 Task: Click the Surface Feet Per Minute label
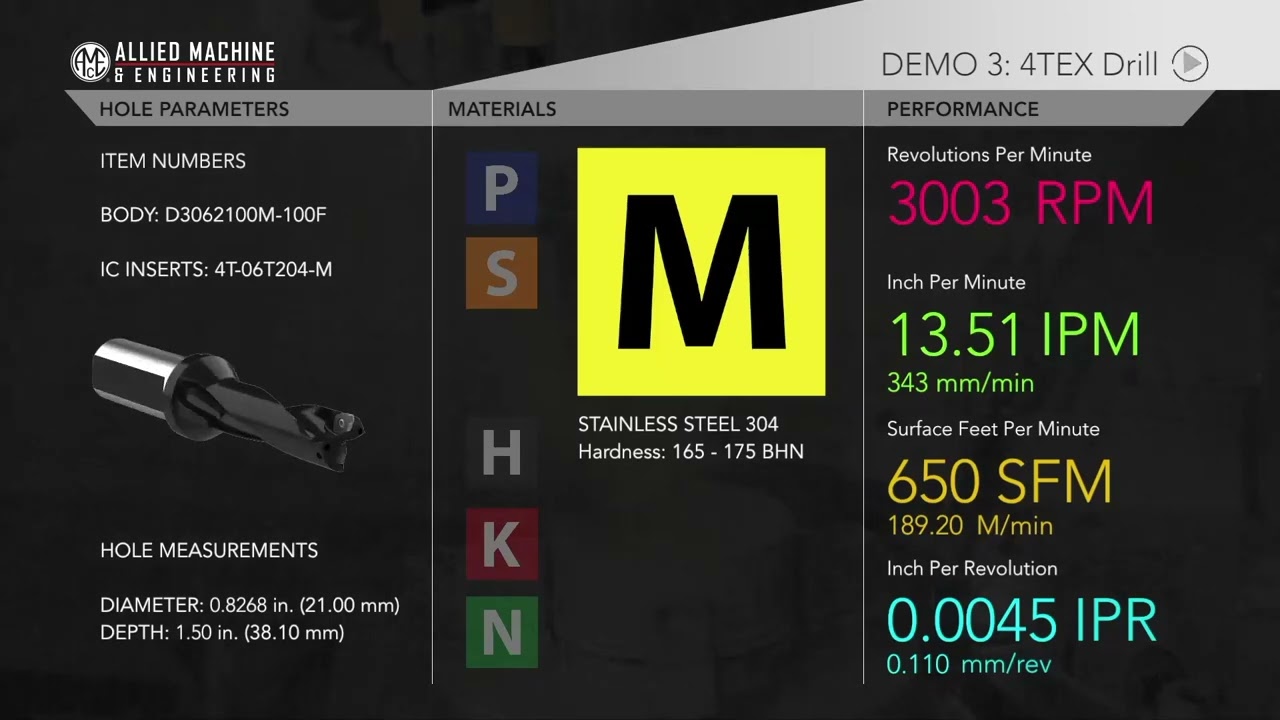pos(993,429)
